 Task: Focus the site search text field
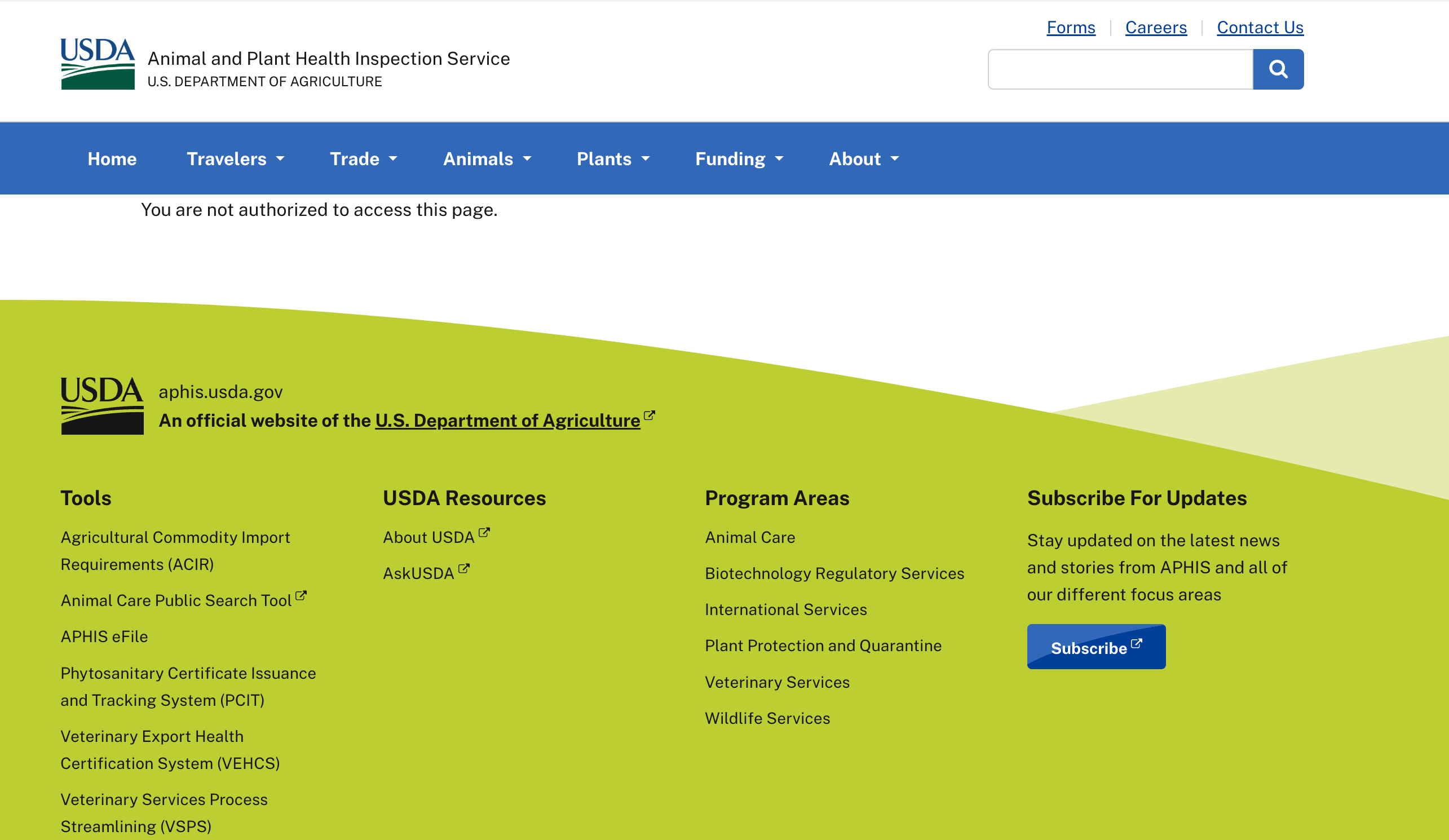tap(1120, 69)
